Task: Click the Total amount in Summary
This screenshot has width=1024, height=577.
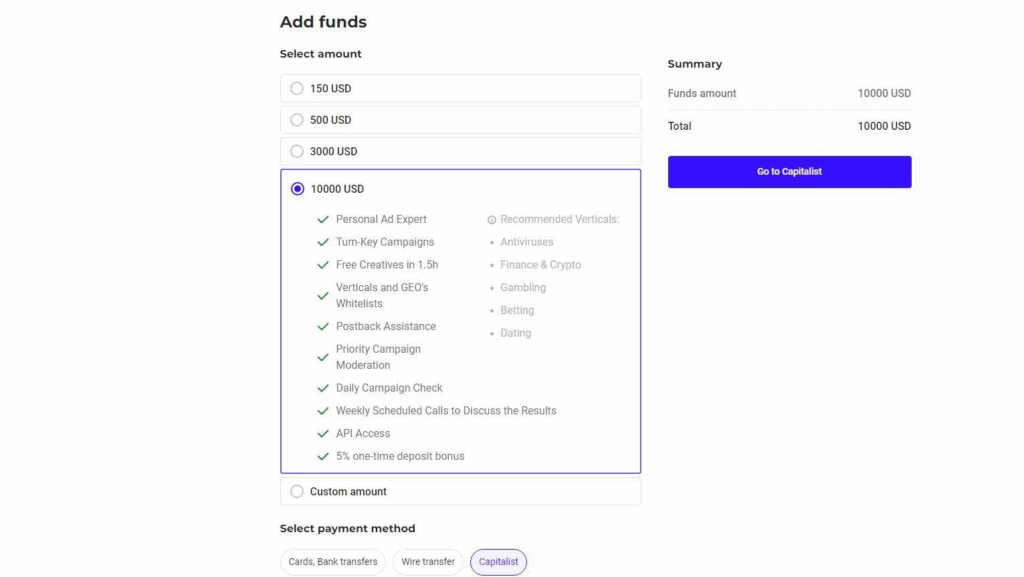Action: (884, 126)
